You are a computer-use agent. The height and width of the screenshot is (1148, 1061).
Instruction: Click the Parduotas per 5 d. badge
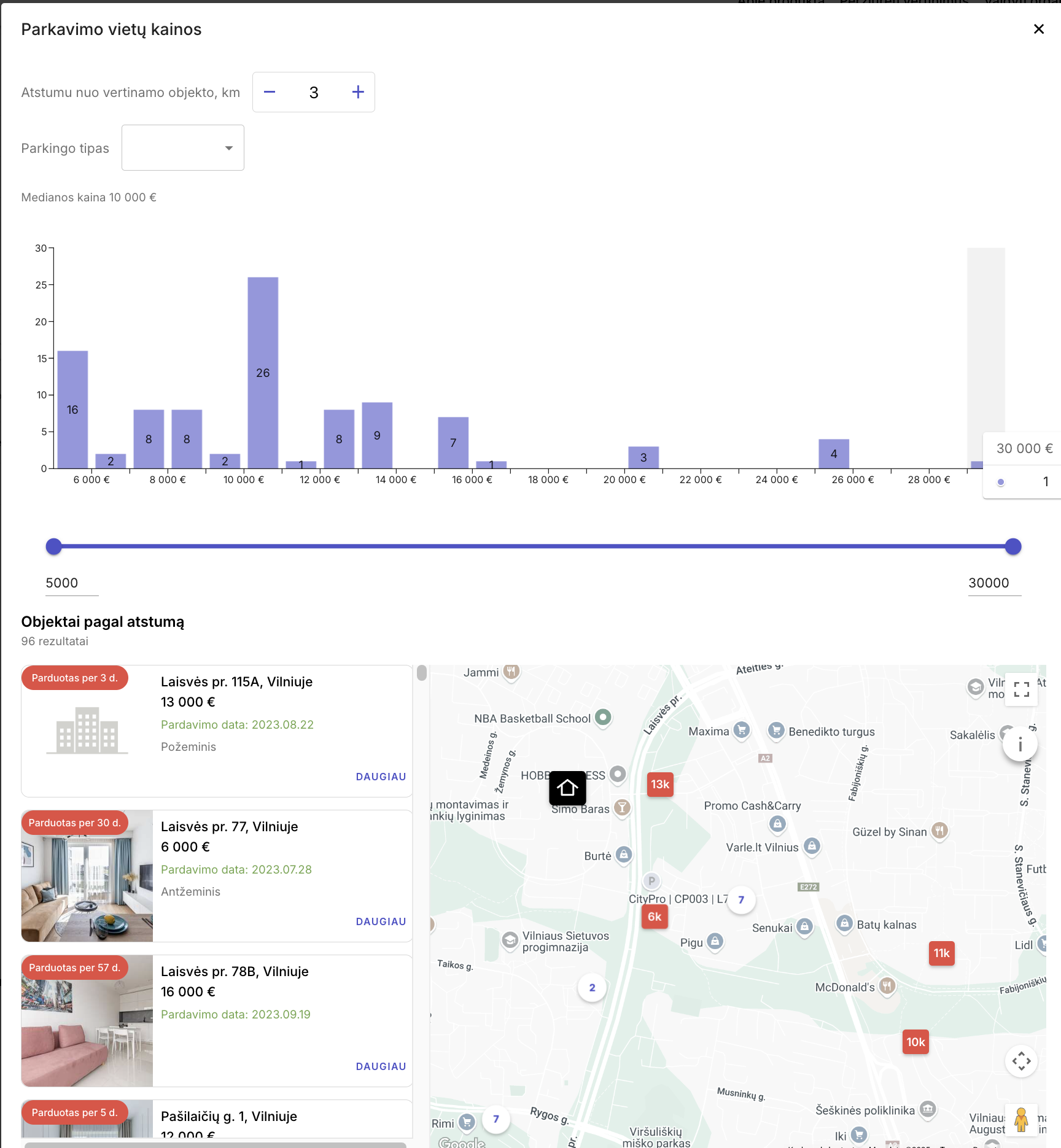(74, 1112)
